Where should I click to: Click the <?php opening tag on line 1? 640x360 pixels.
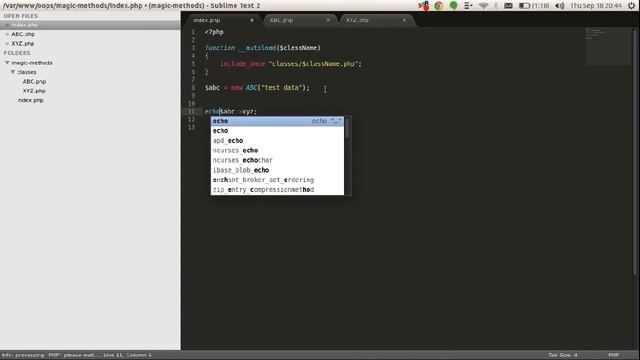click(214, 32)
